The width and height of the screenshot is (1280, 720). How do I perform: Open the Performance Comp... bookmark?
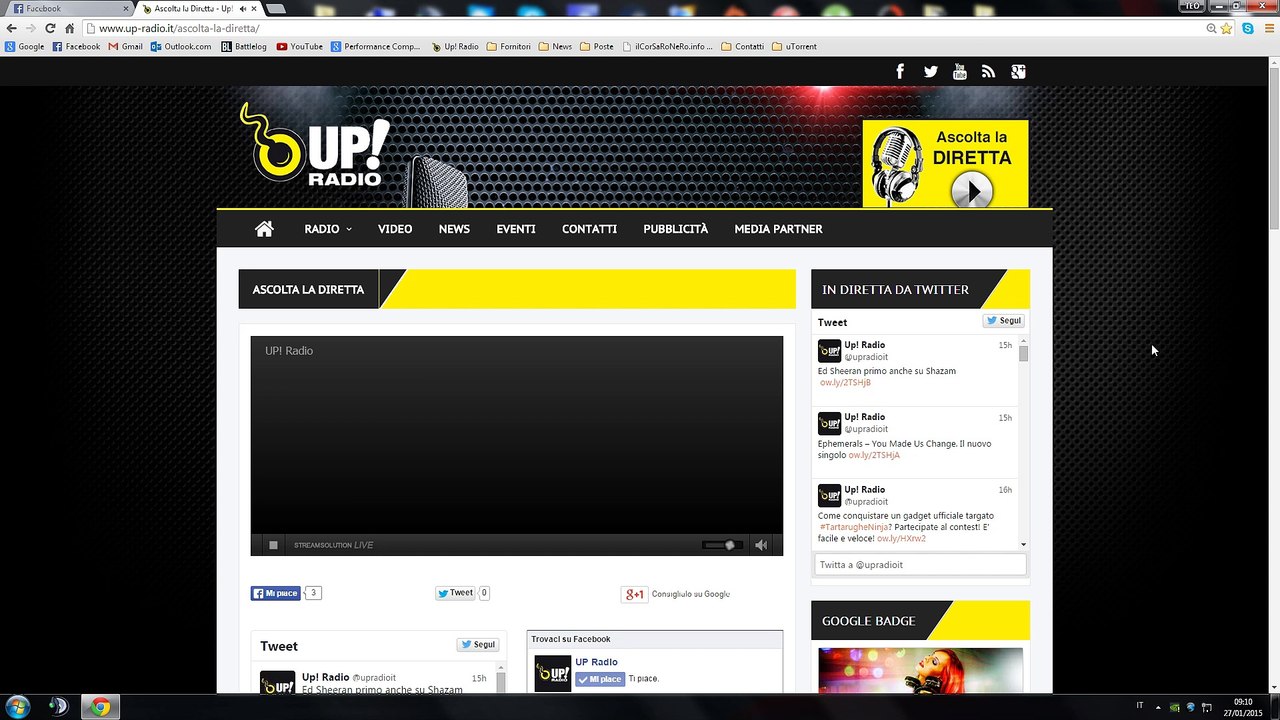(376, 47)
